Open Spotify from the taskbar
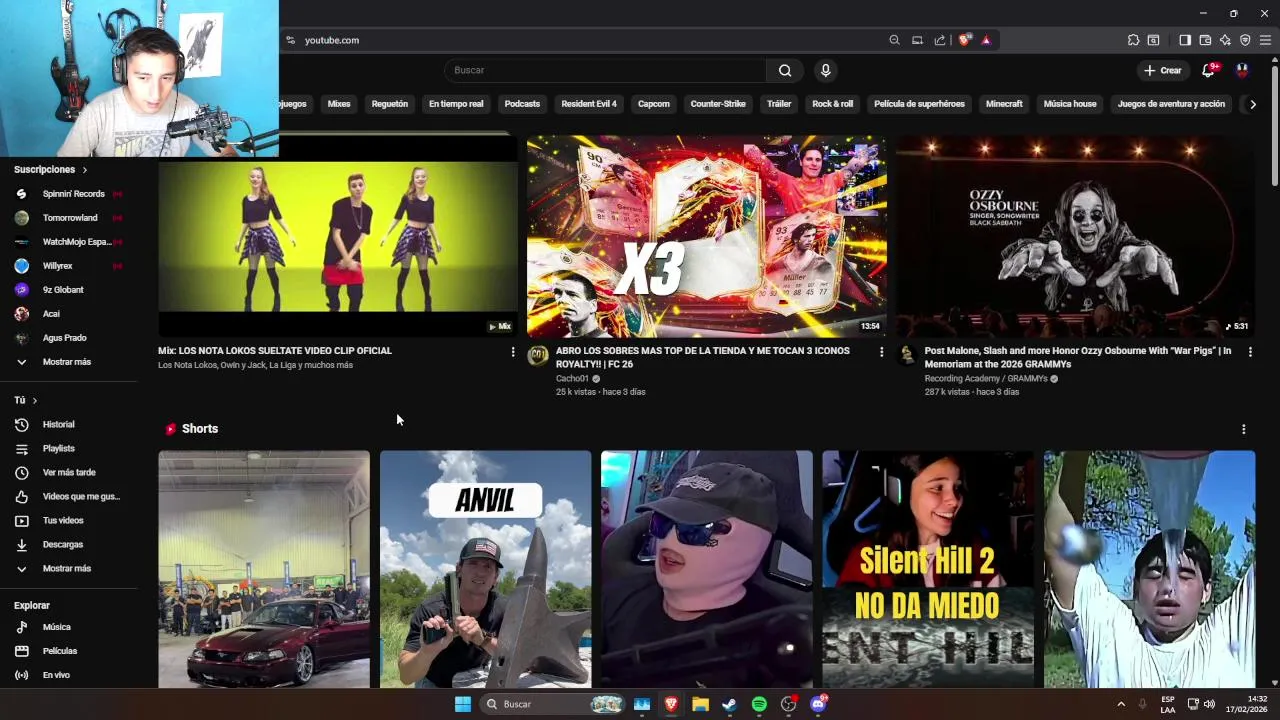This screenshot has height=720, width=1280. (x=759, y=704)
